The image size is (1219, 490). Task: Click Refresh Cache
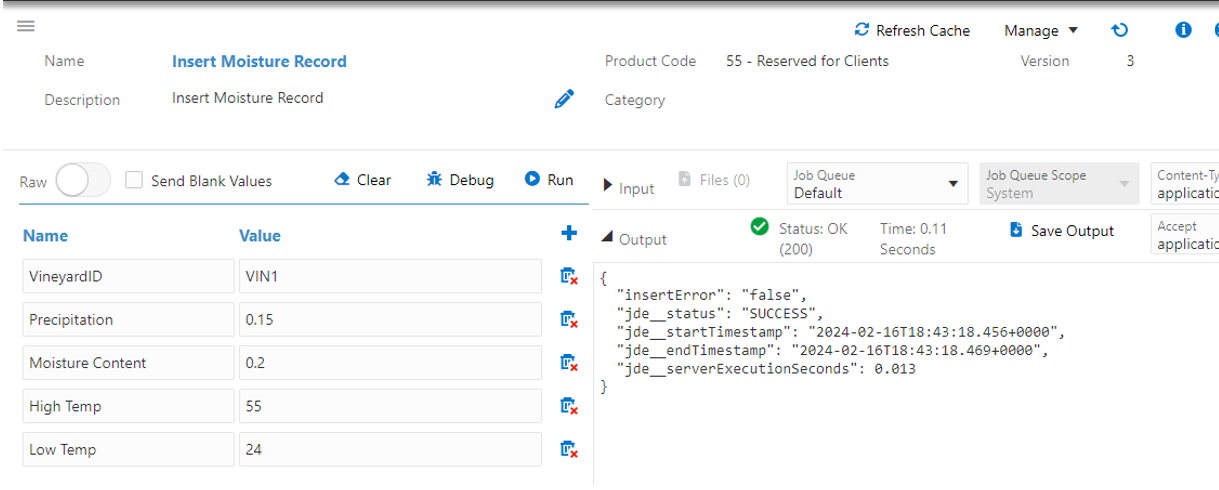tap(912, 30)
